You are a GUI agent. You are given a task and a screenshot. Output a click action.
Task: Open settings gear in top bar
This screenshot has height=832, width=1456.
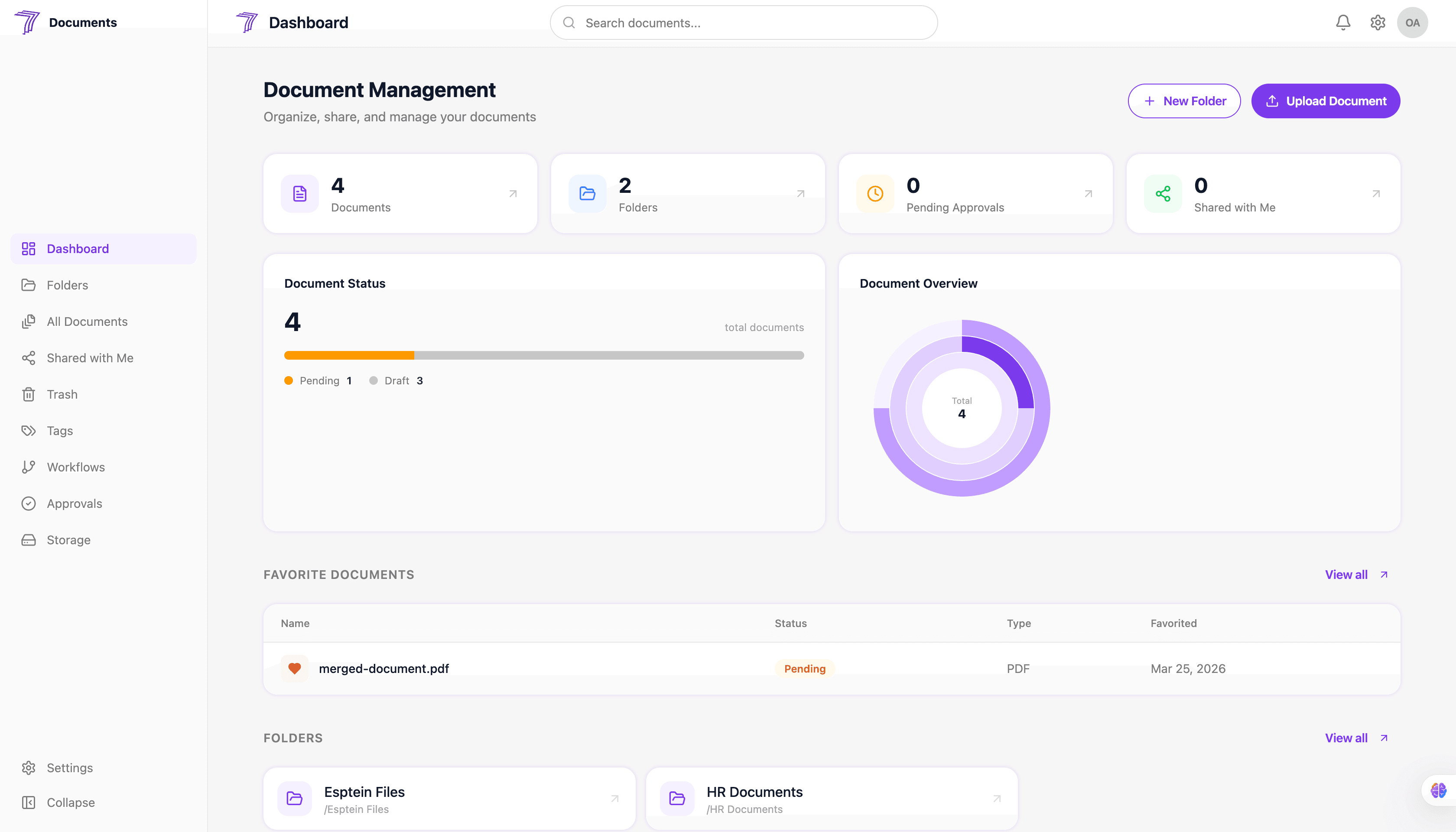pyautogui.click(x=1378, y=23)
